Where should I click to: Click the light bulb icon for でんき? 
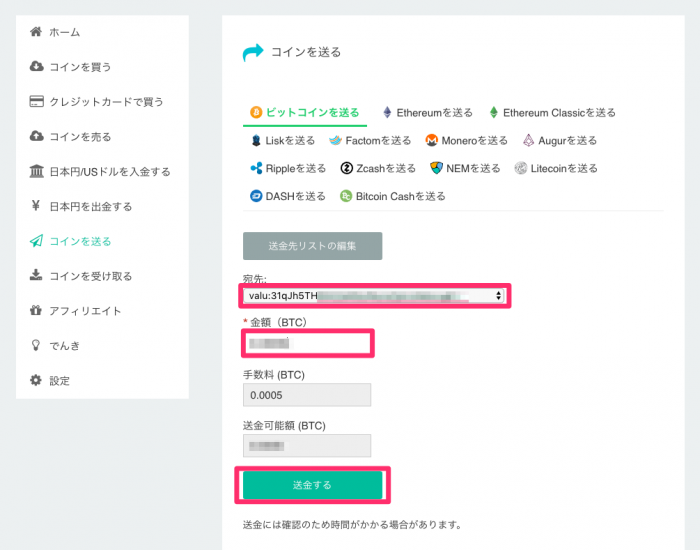[36, 345]
